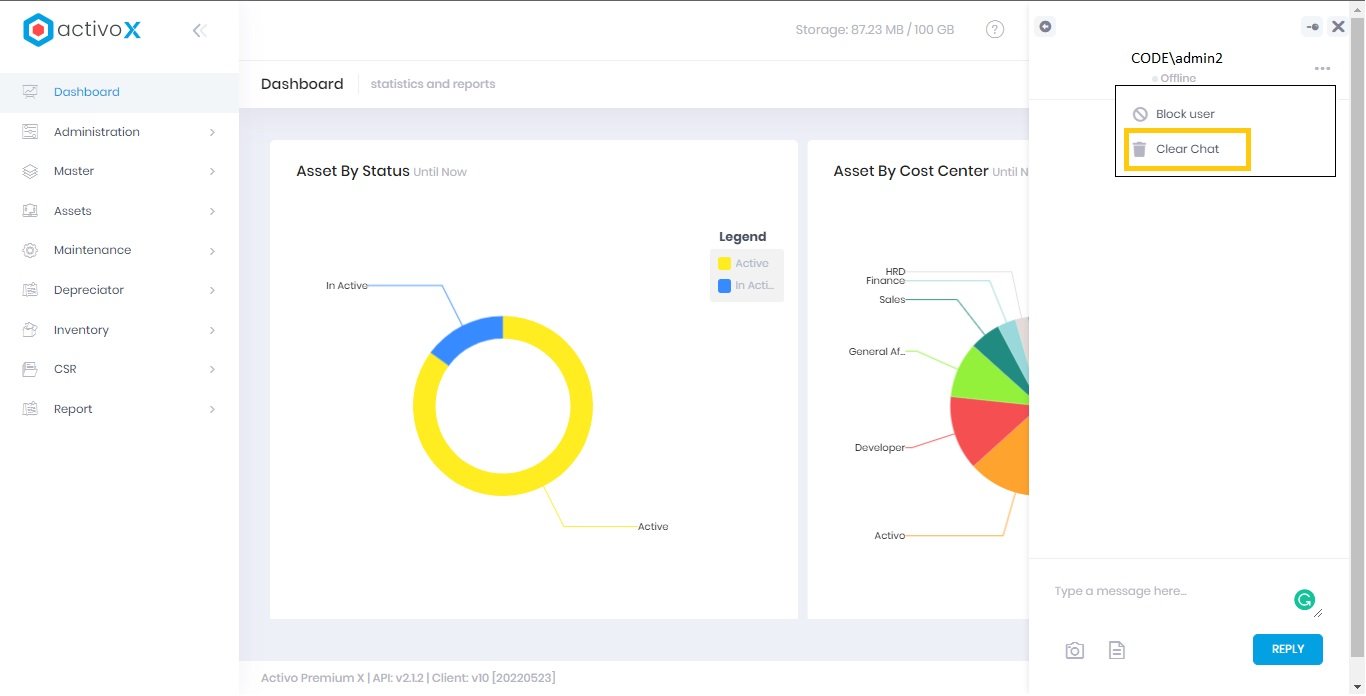Toggle the pin switch on chat panel

pos(1312,27)
